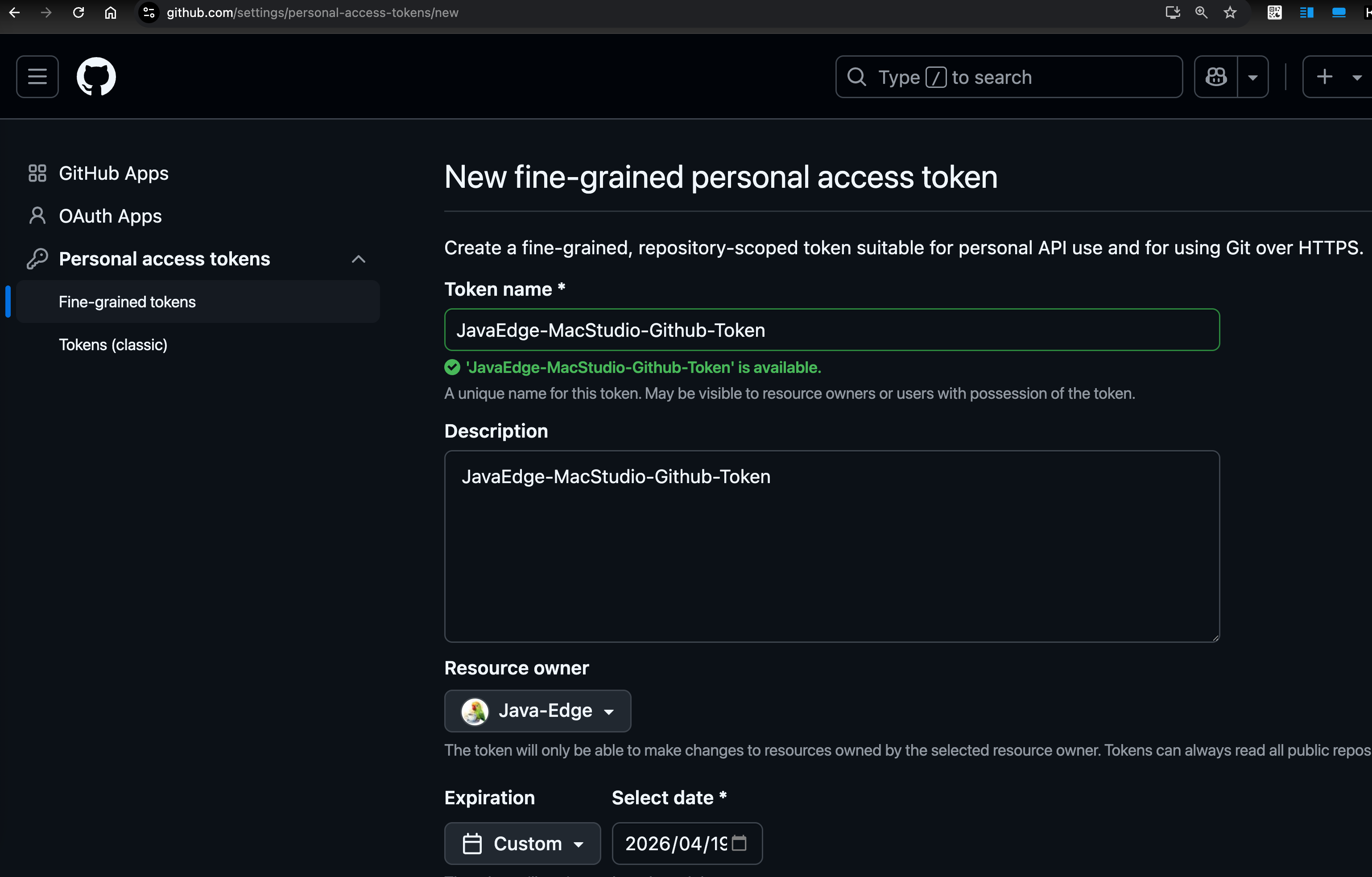The width and height of the screenshot is (1372, 877).
Task: Select Fine-grained tokens in the sidebar
Action: pyautogui.click(x=127, y=302)
